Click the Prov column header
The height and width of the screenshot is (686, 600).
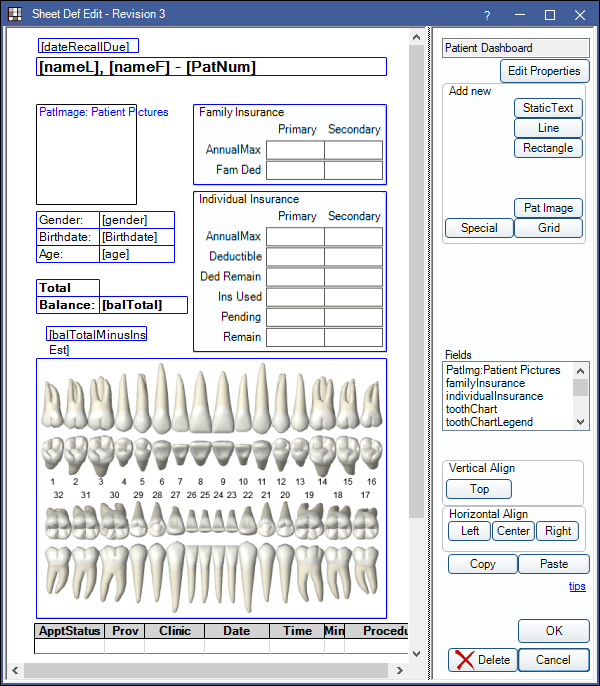point(125,631)
